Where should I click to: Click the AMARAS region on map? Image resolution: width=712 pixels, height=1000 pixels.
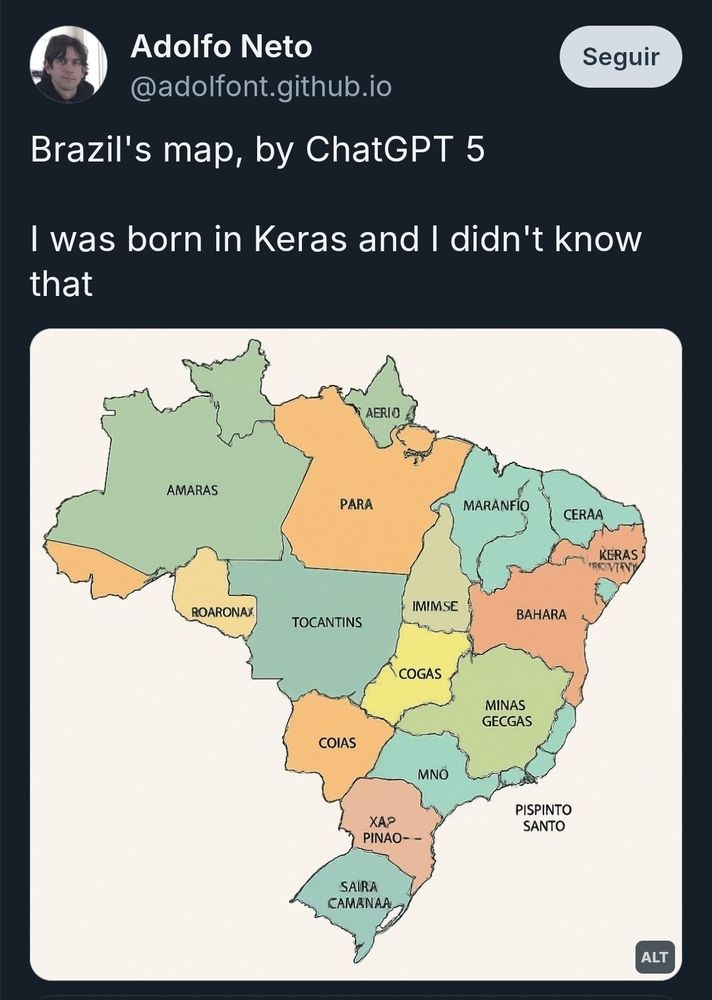192,490
